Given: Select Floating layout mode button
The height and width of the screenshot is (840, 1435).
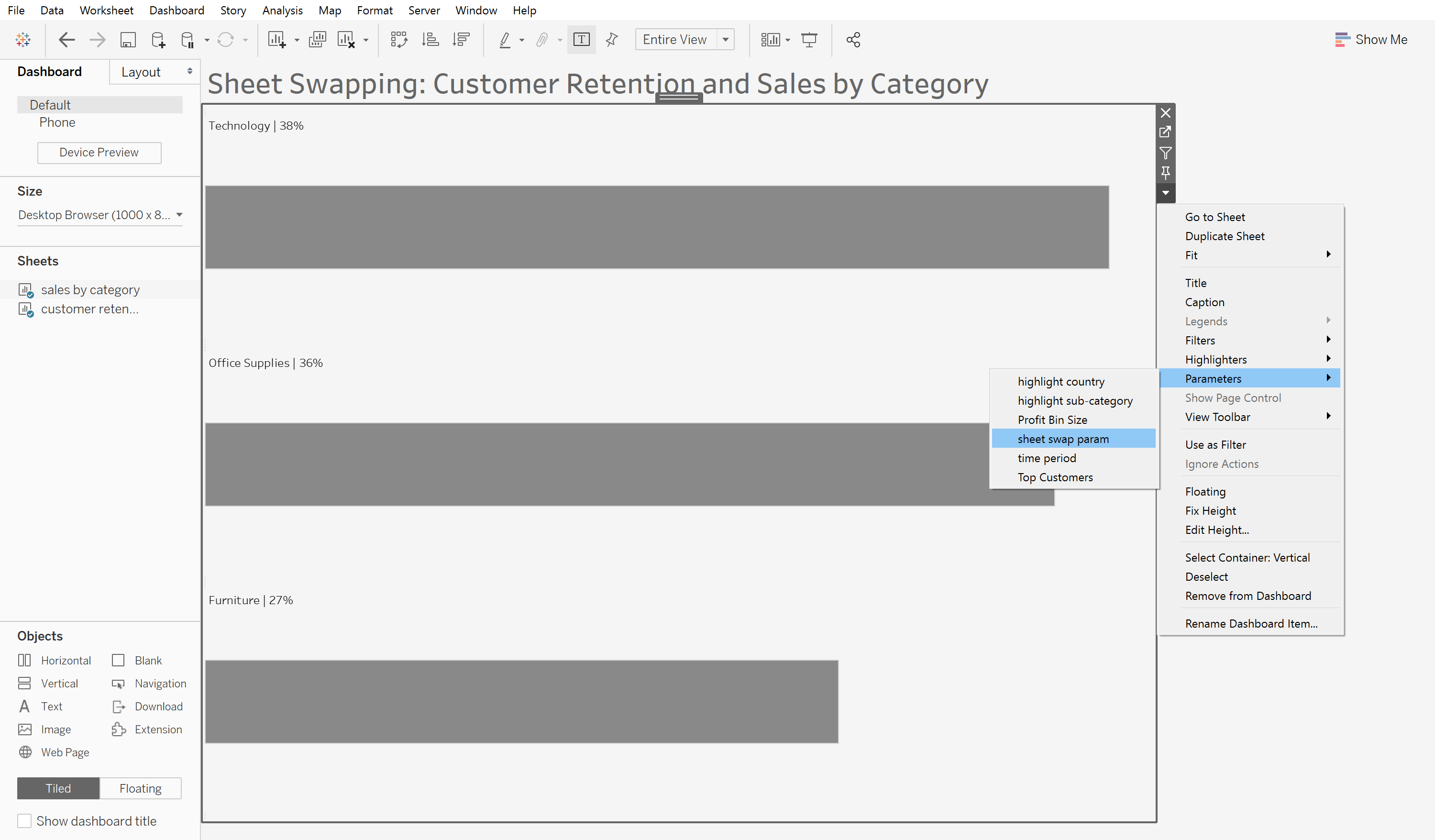Looking at the screenshot, I should point(140,788).
